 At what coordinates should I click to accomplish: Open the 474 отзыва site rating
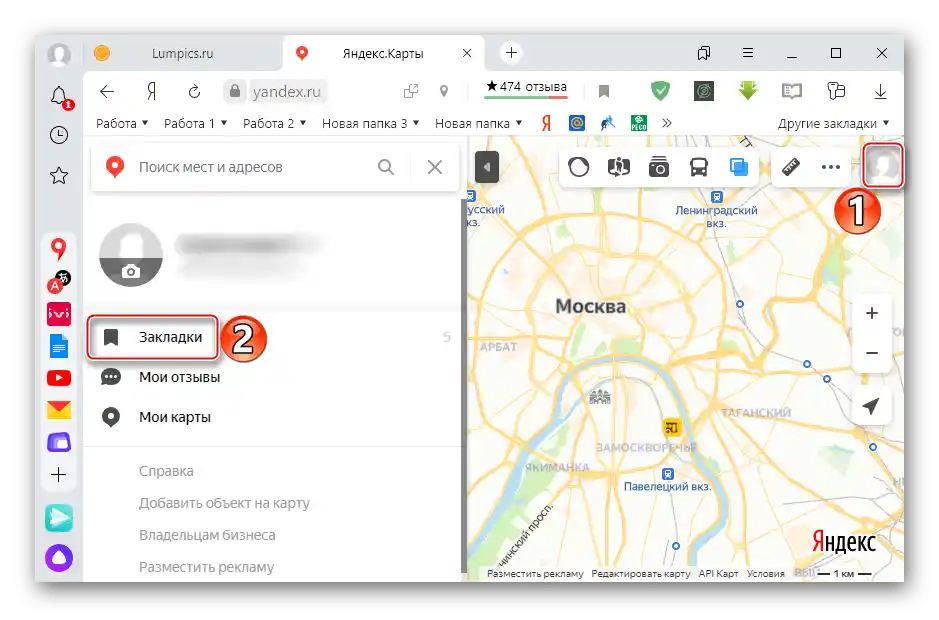(526, 87)
